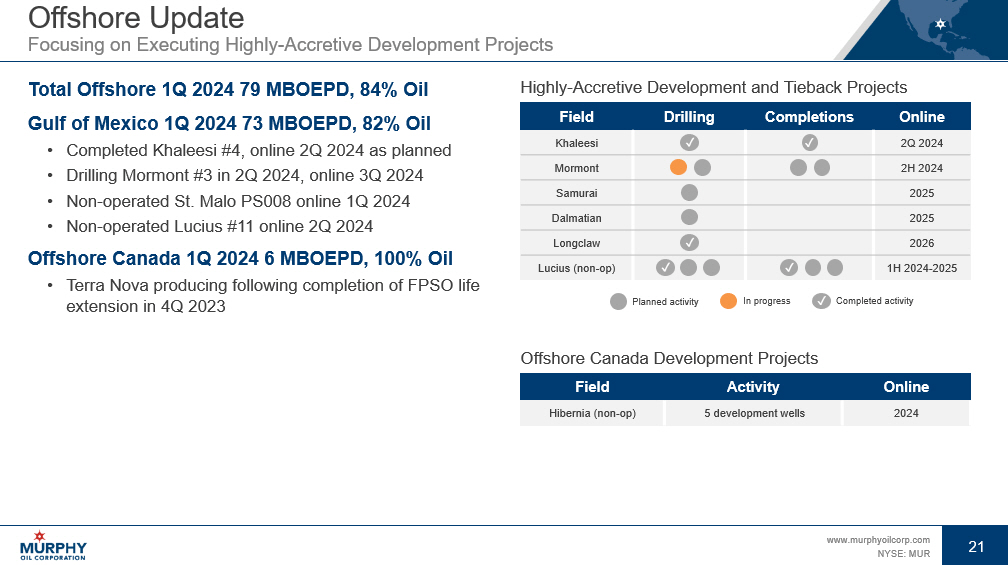Select the orange in-progress circle in Mormont row
Image resolution: width=1008 pixels, height=565 pixels.
678,168
